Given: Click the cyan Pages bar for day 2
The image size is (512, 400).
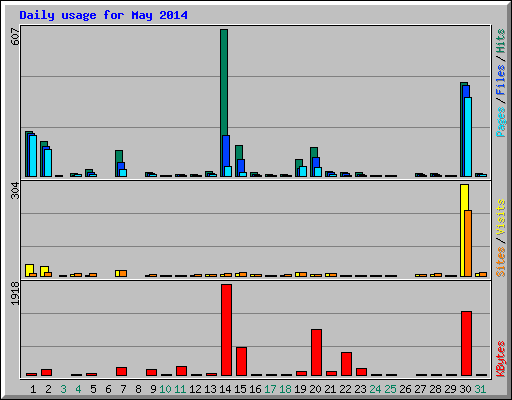Looking at the screenshot, I should point(48,163).
